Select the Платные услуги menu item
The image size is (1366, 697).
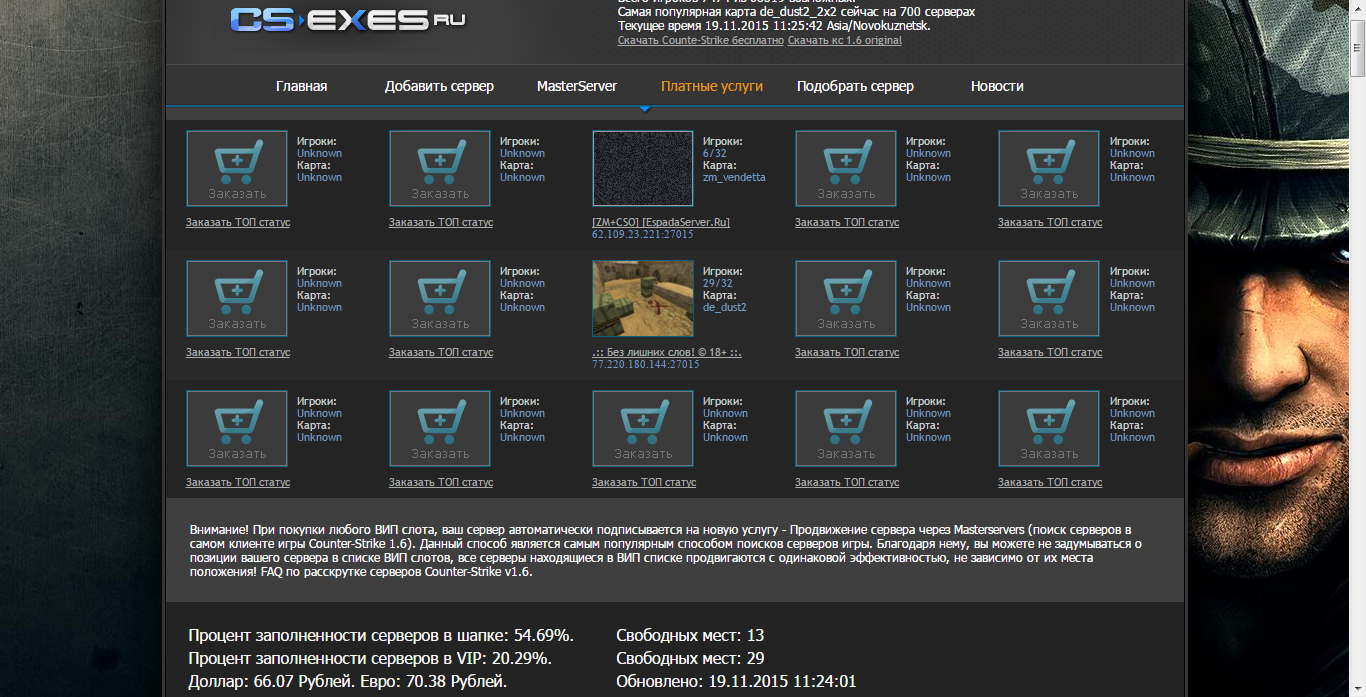pyautogui.click(x=712, y=86)
